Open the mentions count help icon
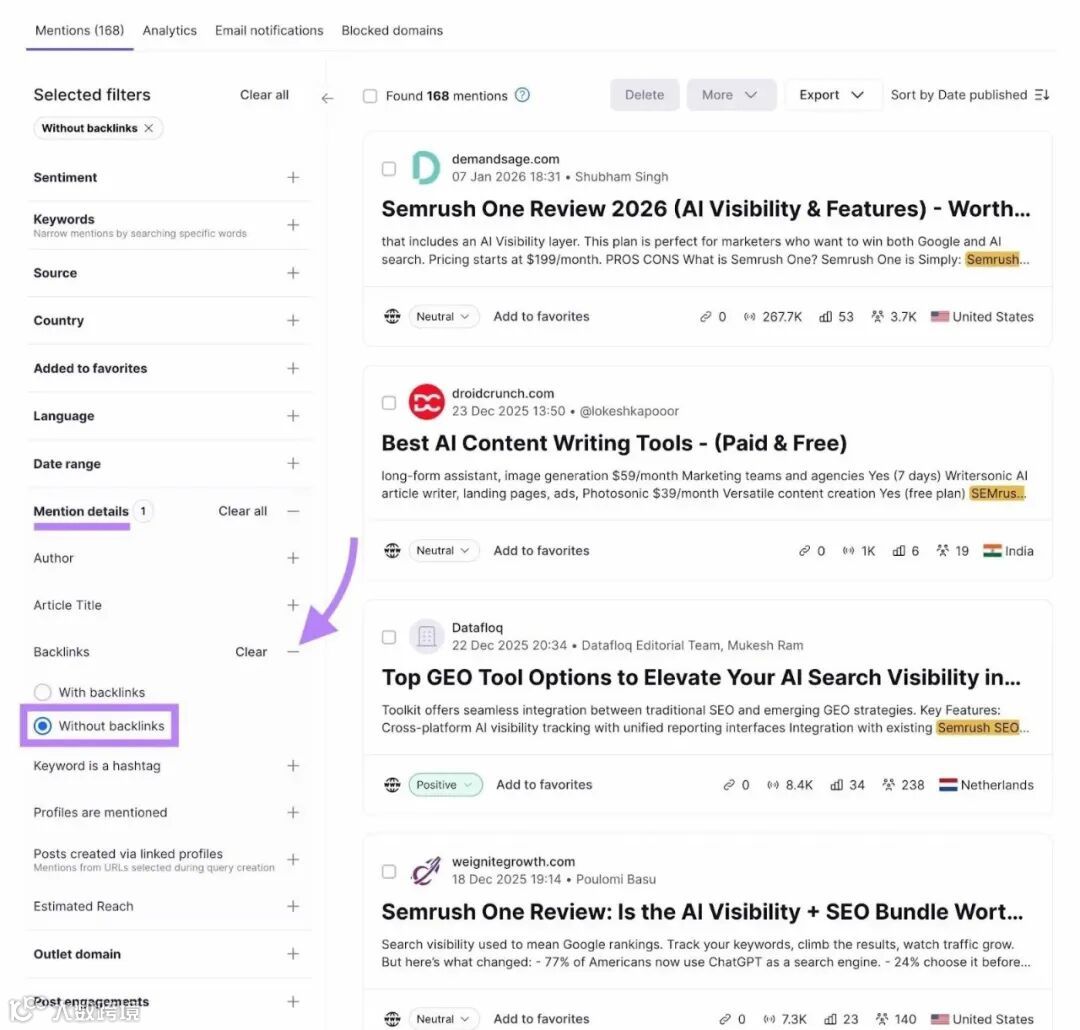Viewport: 1080px width, 1030px height. tap(522, 95)
